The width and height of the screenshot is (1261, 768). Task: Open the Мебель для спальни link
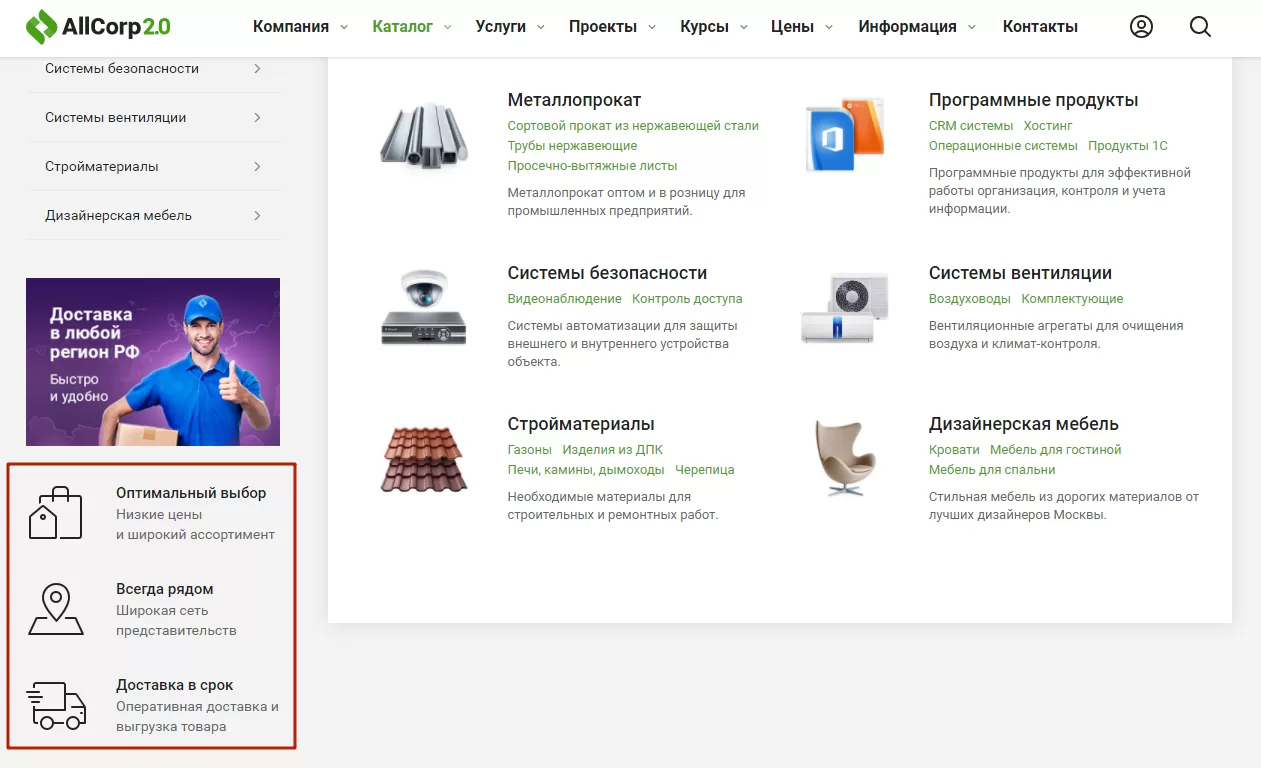[x=991, y=470]
